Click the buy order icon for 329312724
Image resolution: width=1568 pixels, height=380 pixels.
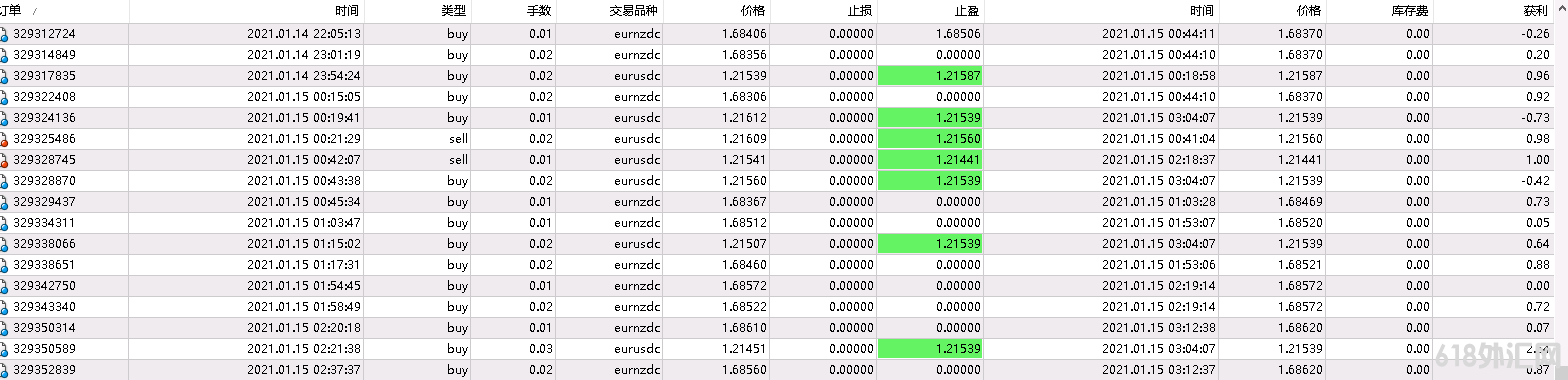4,34
